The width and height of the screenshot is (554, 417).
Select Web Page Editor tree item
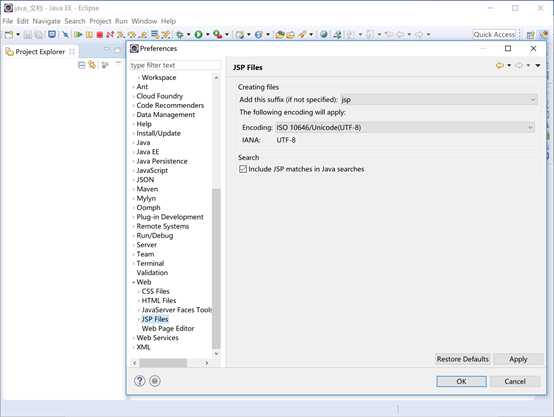tap(168, 328)
